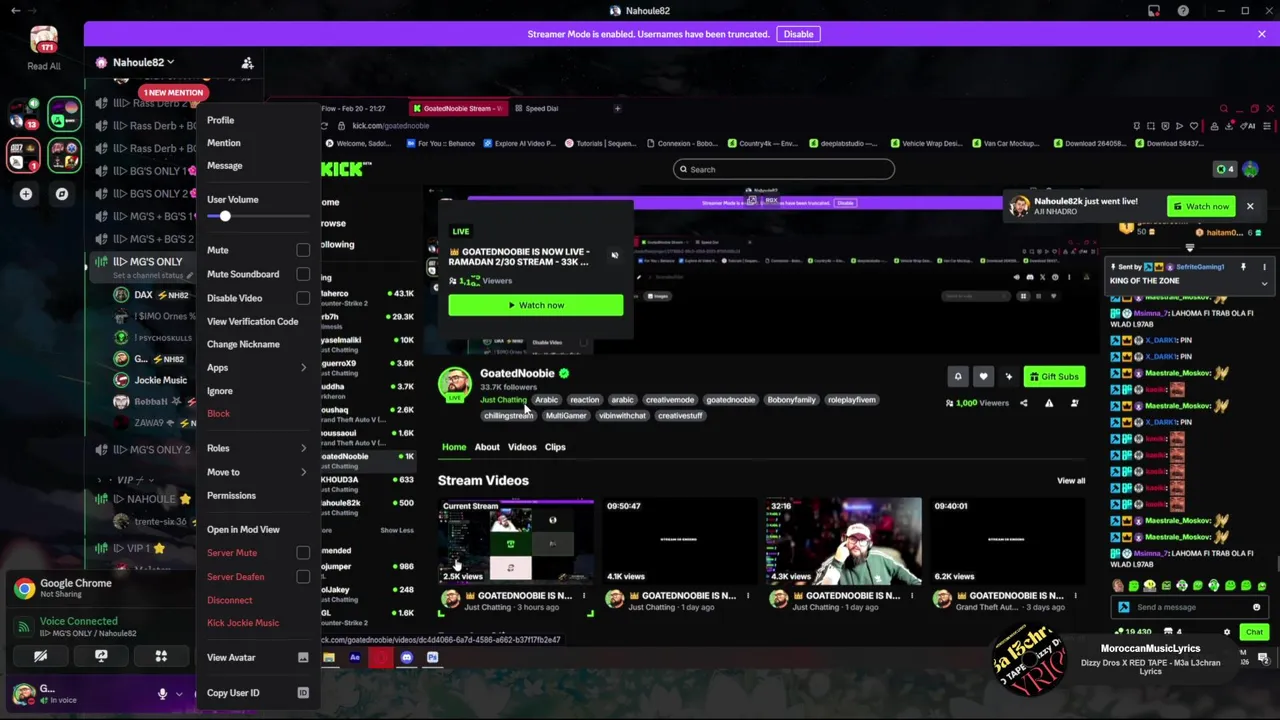Tick the Mute Soundboard checkbox

[x=303, y=274]
